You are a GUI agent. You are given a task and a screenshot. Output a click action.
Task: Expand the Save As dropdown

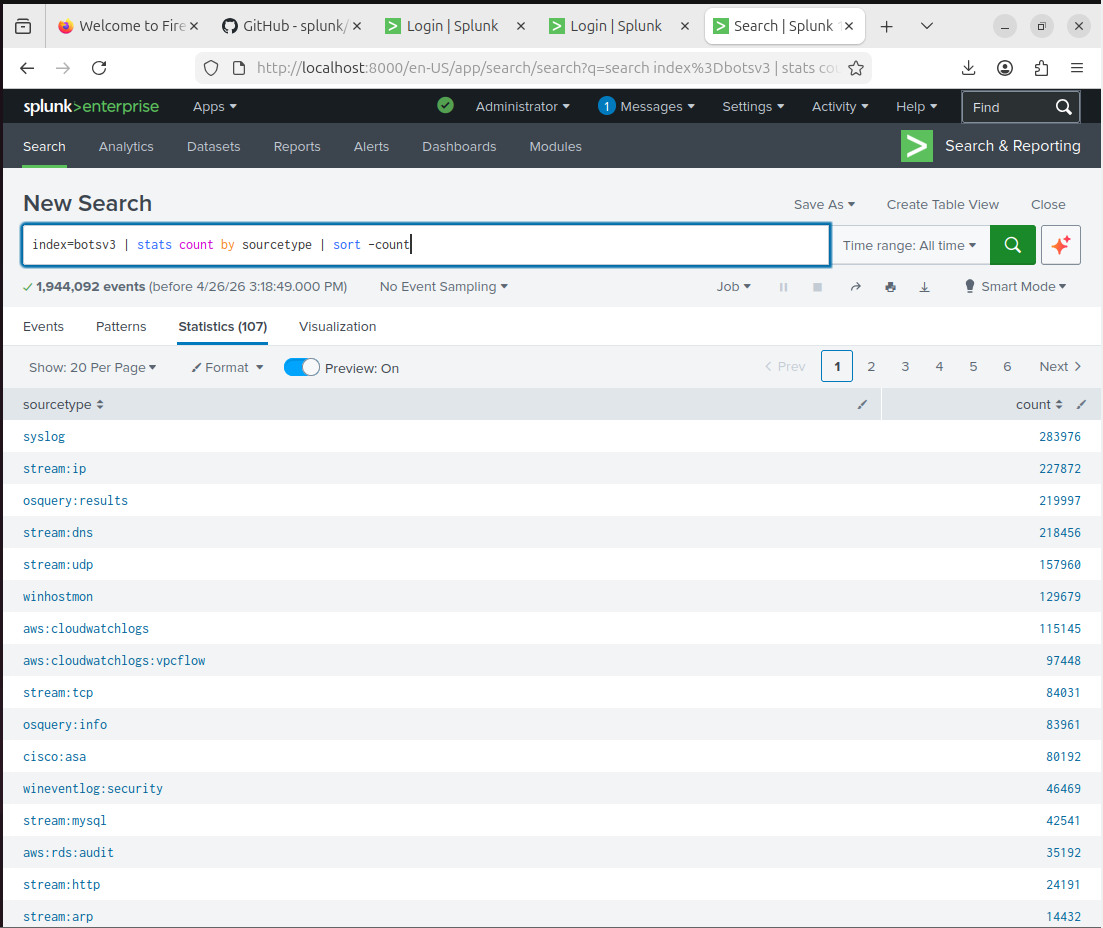824,205
